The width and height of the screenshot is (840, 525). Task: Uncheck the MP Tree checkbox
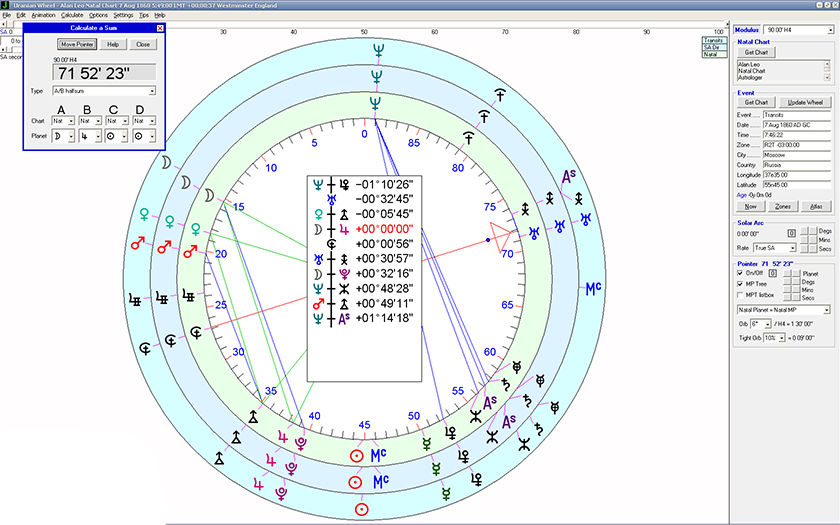tap(739, 282)
